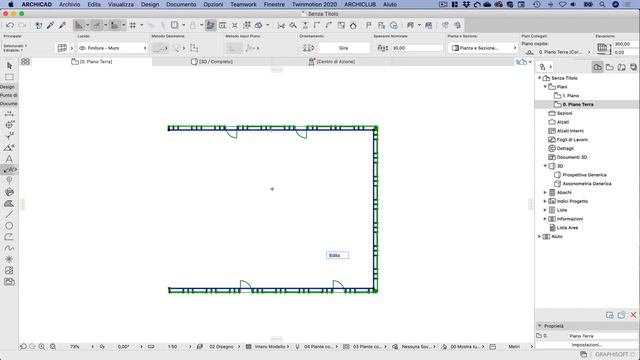Open the Design menu
The image size is (640, 360).
point(150,4)
